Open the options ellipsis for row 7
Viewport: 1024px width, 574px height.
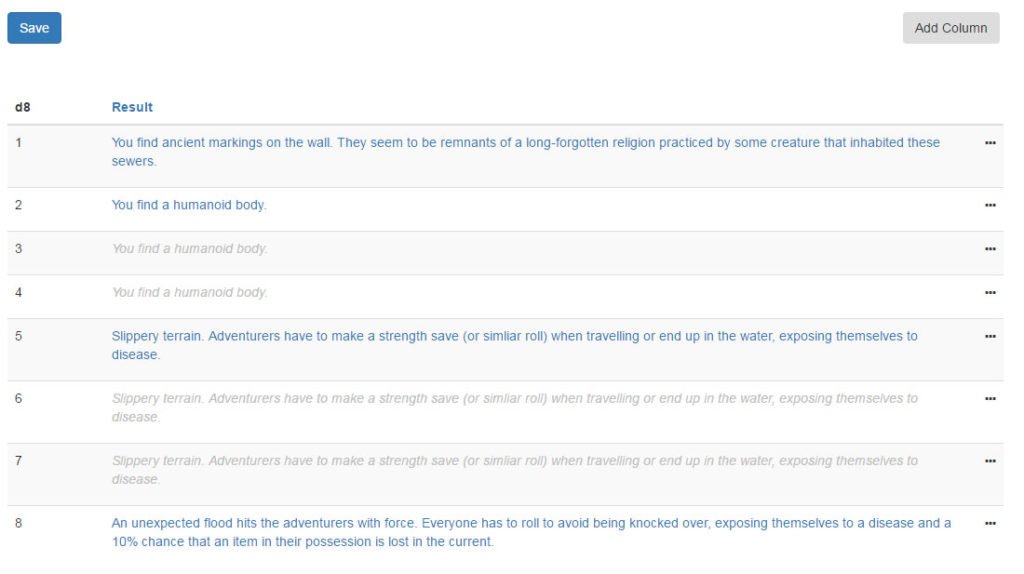[990, 461]
